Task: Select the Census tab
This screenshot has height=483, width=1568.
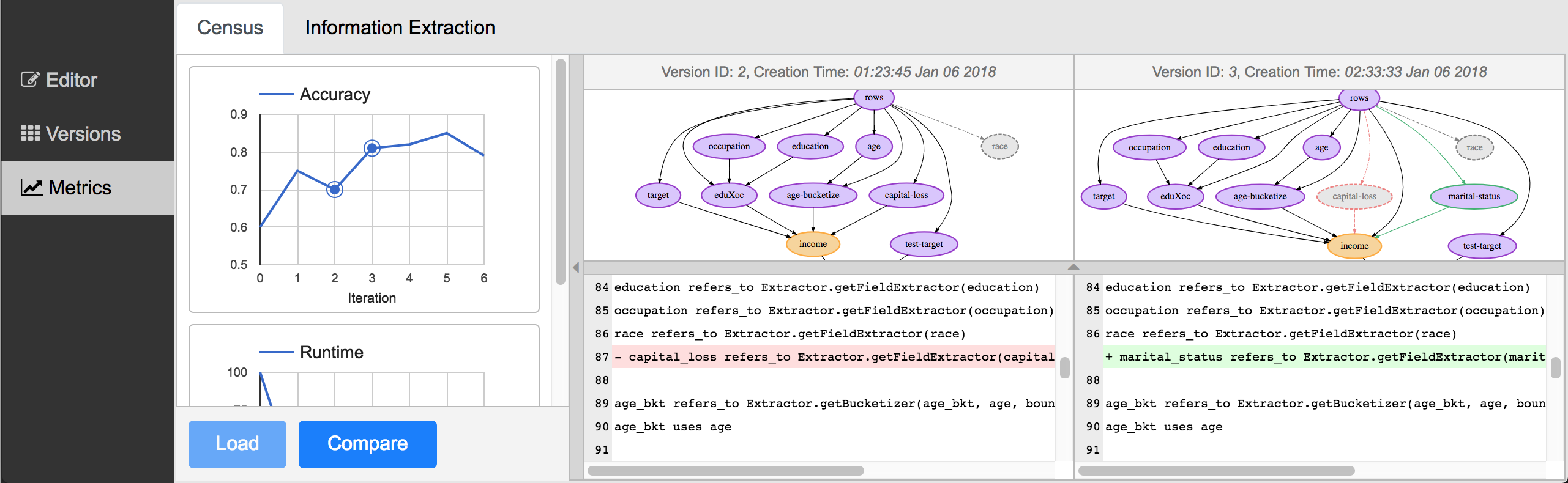Action: tap(230, 28)
